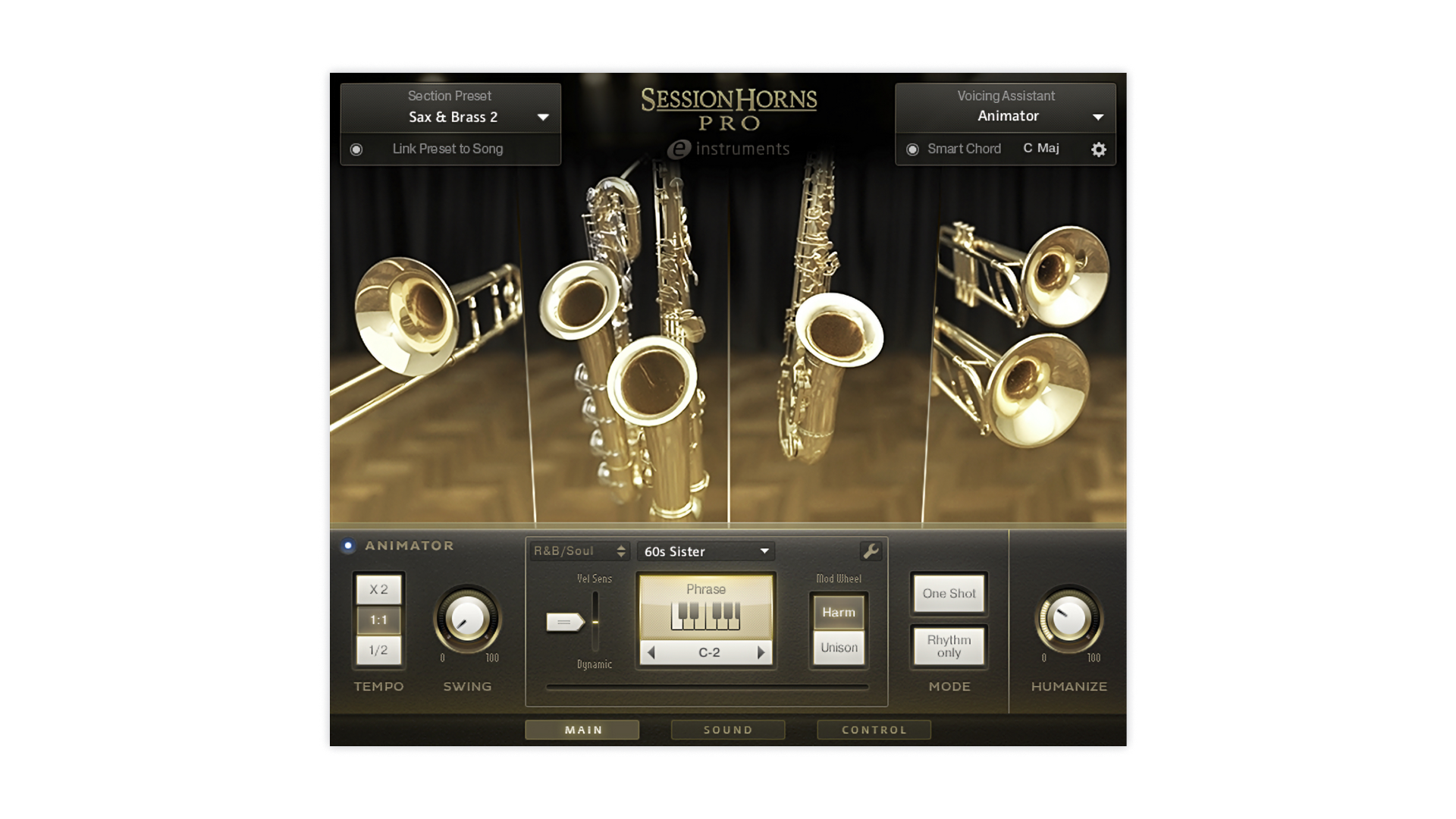Open the Section Preset dropdown
Screen dimensions: 1456x819
tap(543, 117)
